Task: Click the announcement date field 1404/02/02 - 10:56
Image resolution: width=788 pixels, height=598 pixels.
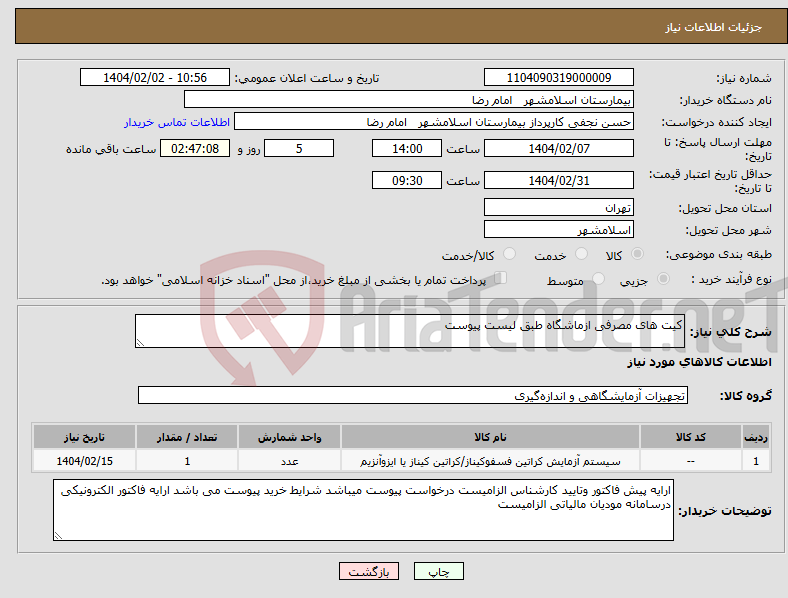Action: tap(155, 77)
